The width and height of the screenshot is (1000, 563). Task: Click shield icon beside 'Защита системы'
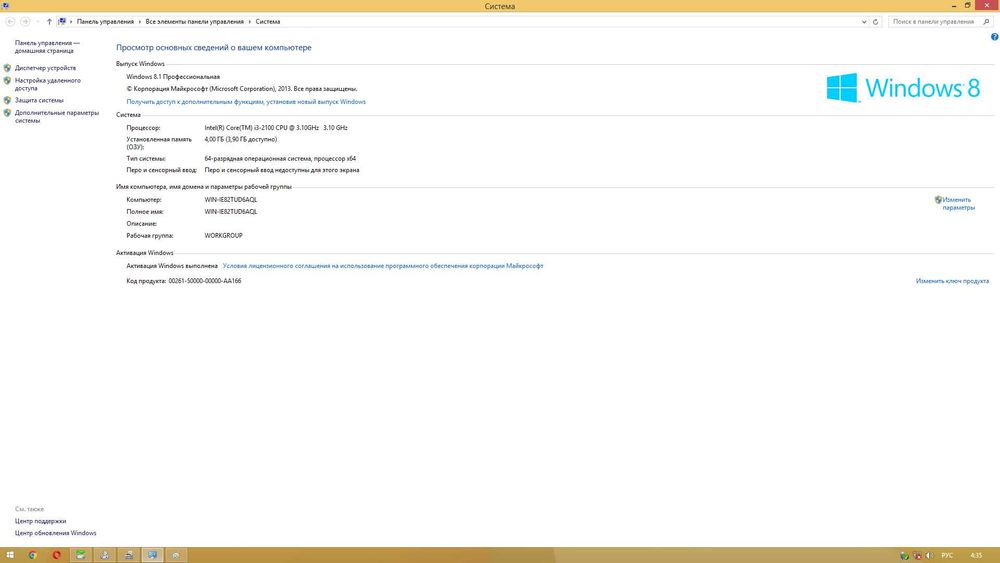[x=7, y=100]
